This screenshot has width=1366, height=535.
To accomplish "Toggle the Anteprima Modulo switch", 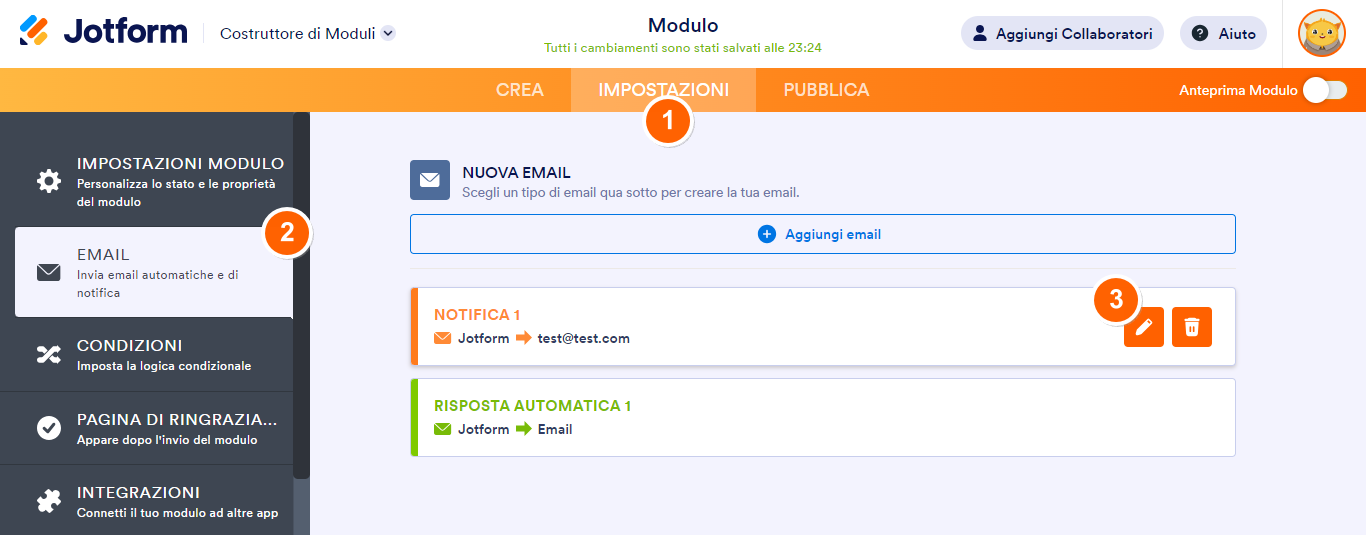I will coord(1325,90).
